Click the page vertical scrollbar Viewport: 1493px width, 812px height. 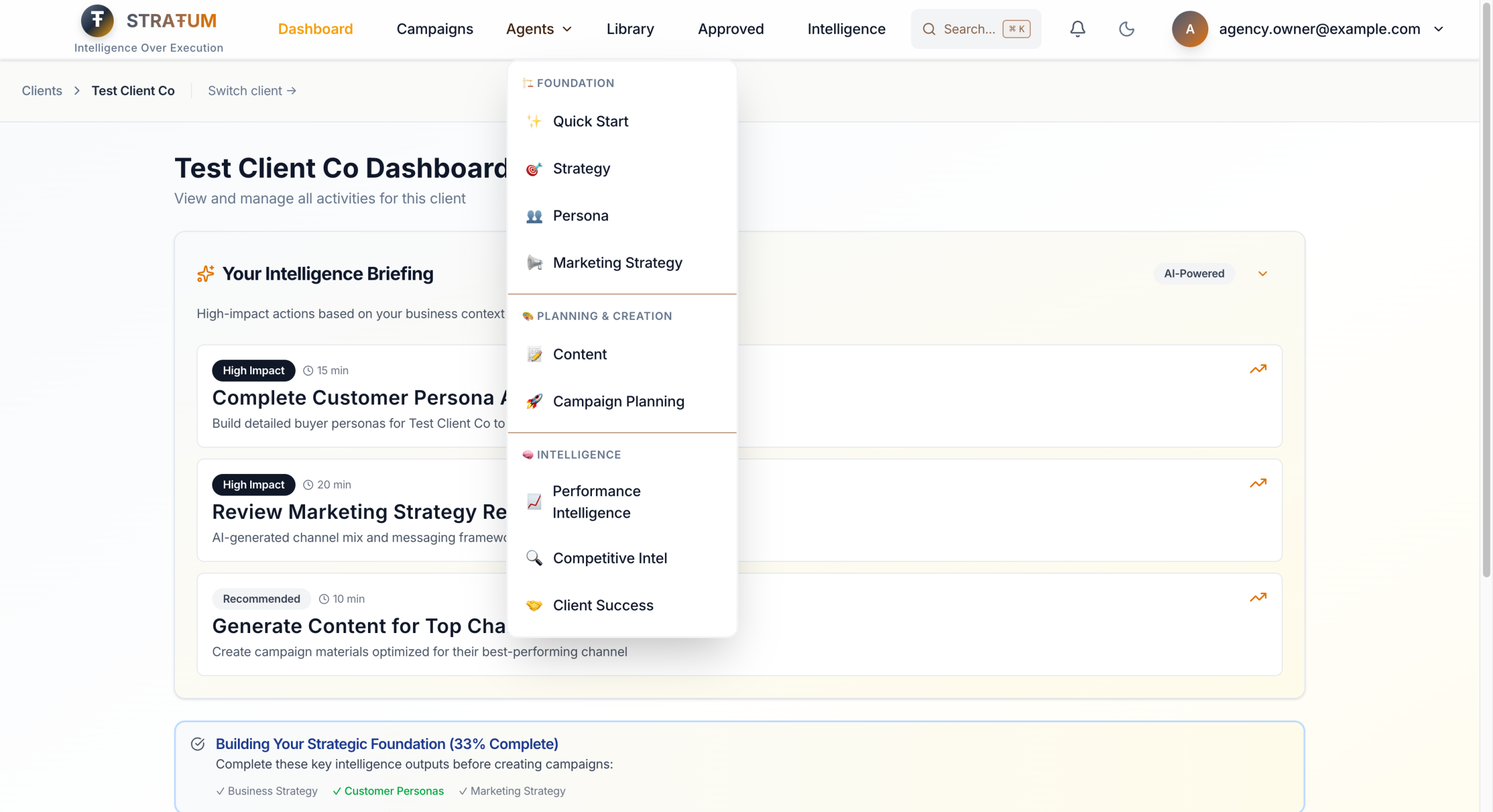coord(1486,291)
